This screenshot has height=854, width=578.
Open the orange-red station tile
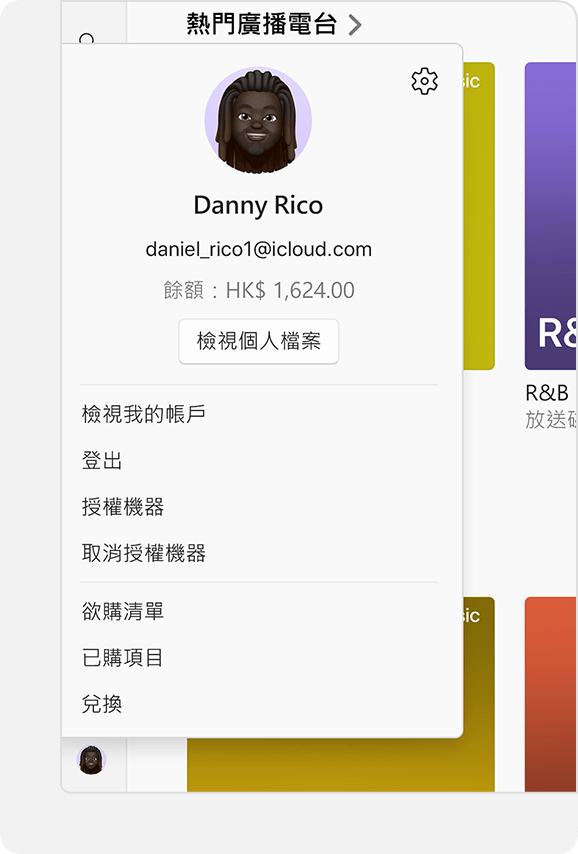point(551,694)
